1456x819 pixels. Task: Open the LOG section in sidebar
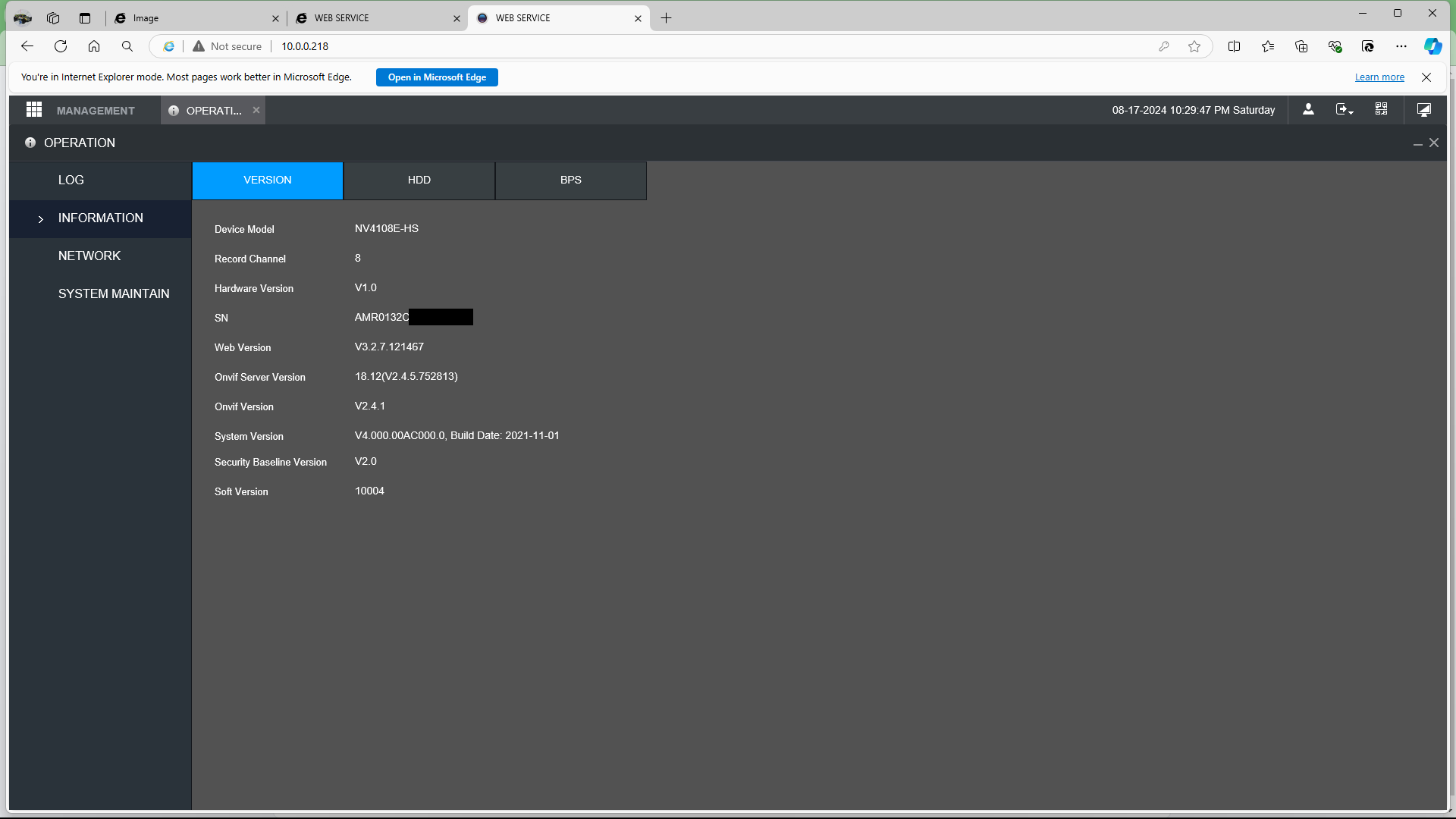(x=100, y=180)
